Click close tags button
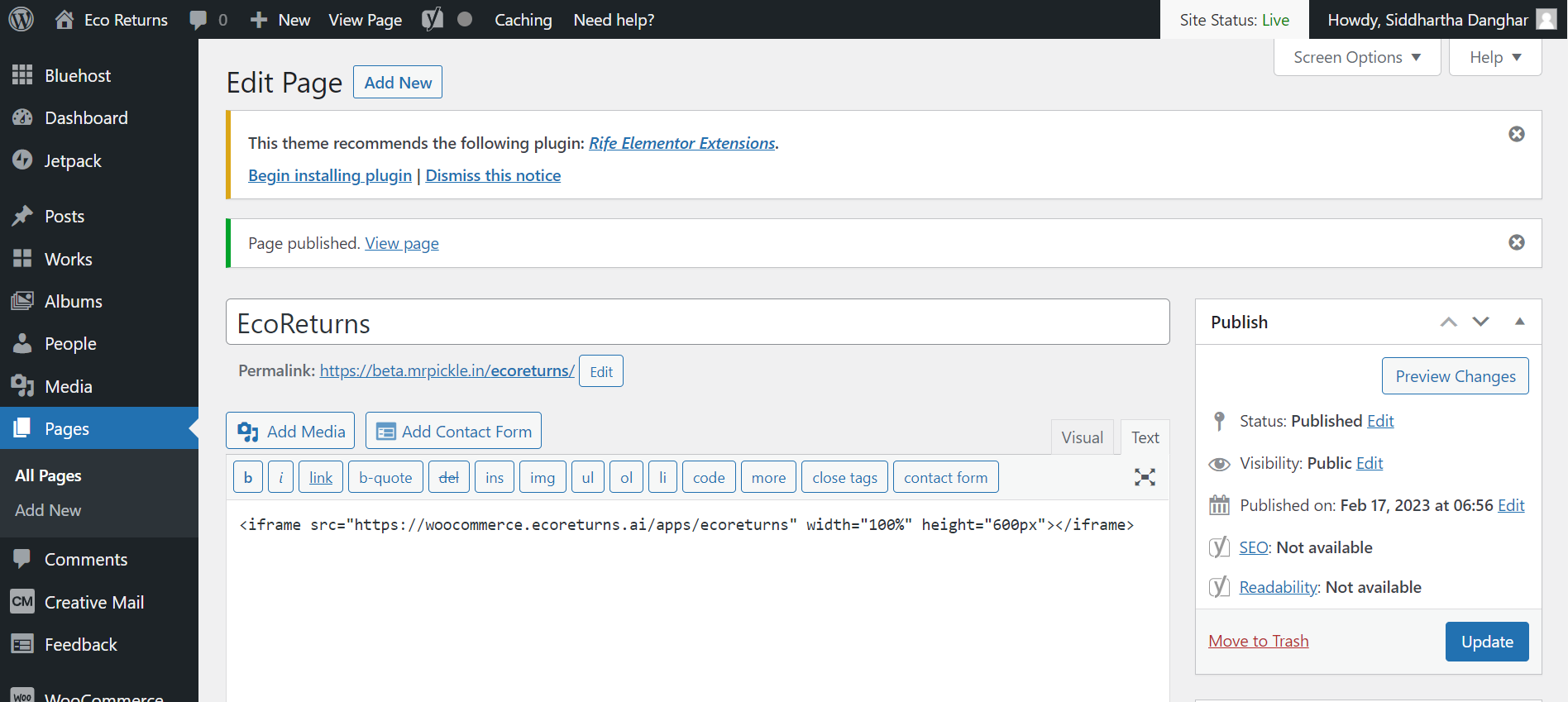This screenshot has height=702, width=1568. coord(844,477)
